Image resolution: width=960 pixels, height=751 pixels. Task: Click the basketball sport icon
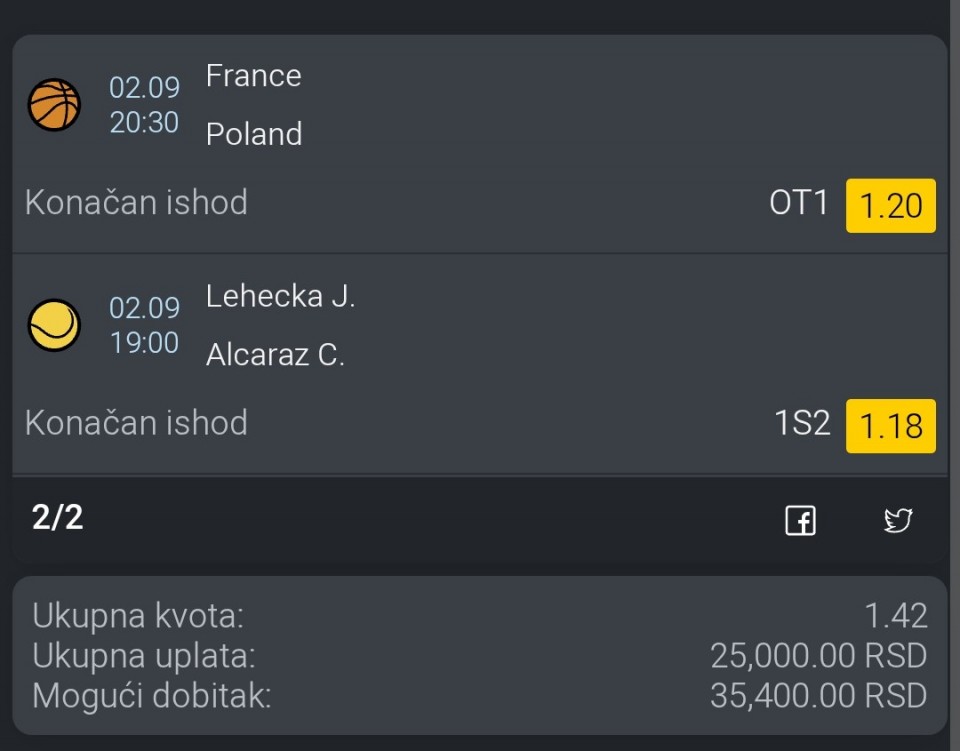tap(54, 105)
